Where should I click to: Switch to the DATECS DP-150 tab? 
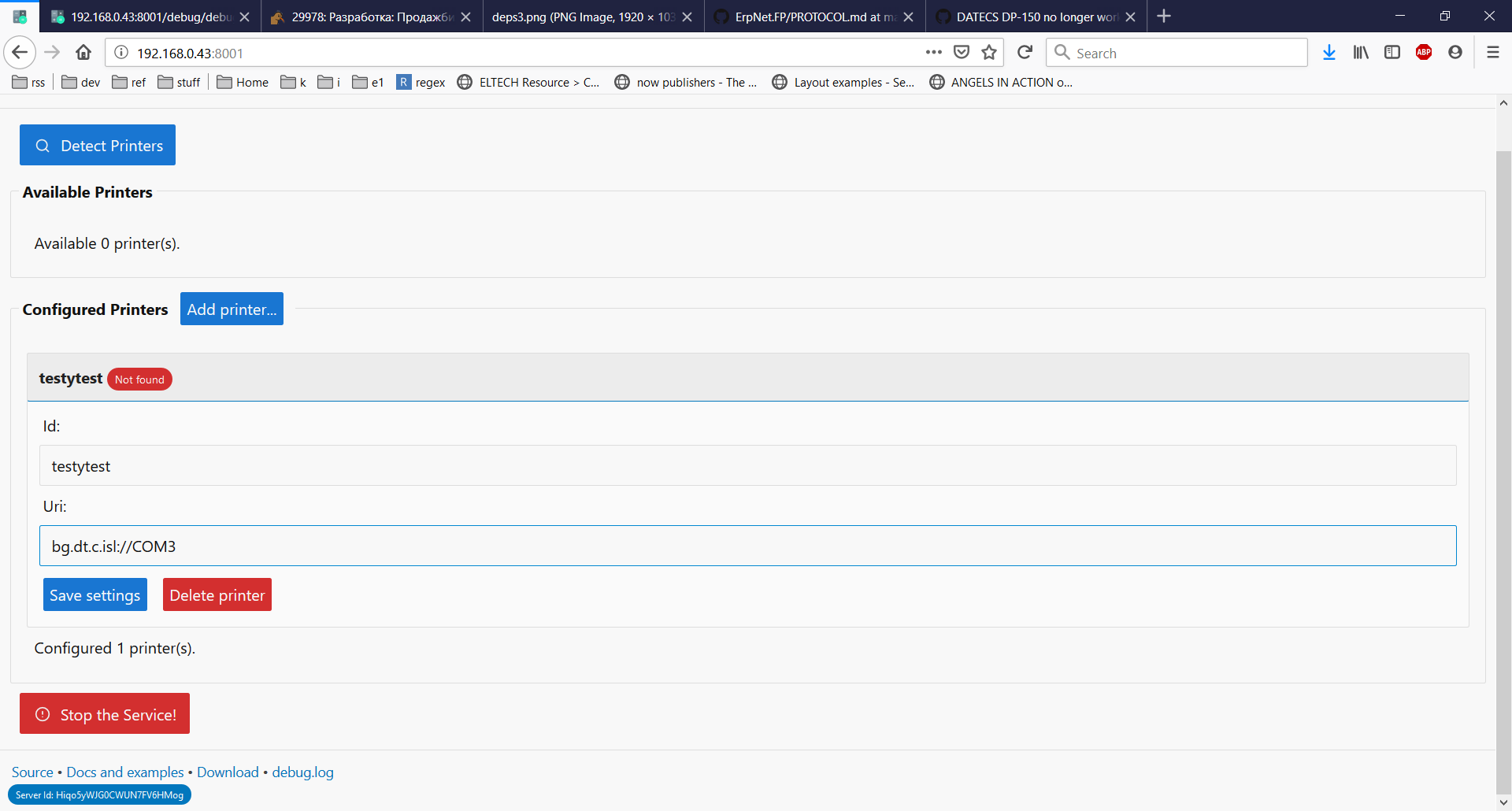[1024, 16]
